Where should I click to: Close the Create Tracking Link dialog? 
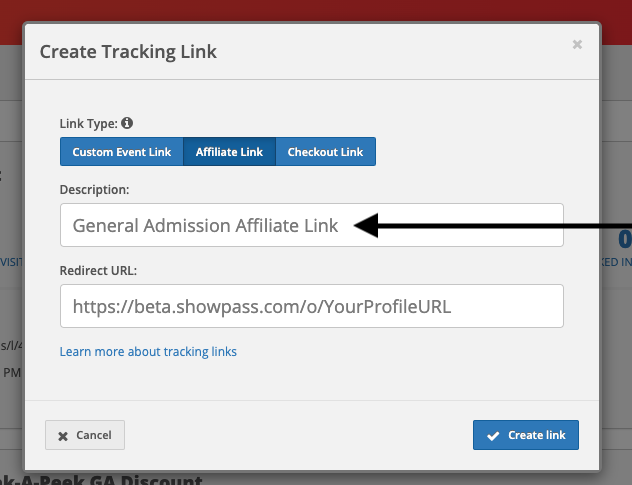pos(577,44)
